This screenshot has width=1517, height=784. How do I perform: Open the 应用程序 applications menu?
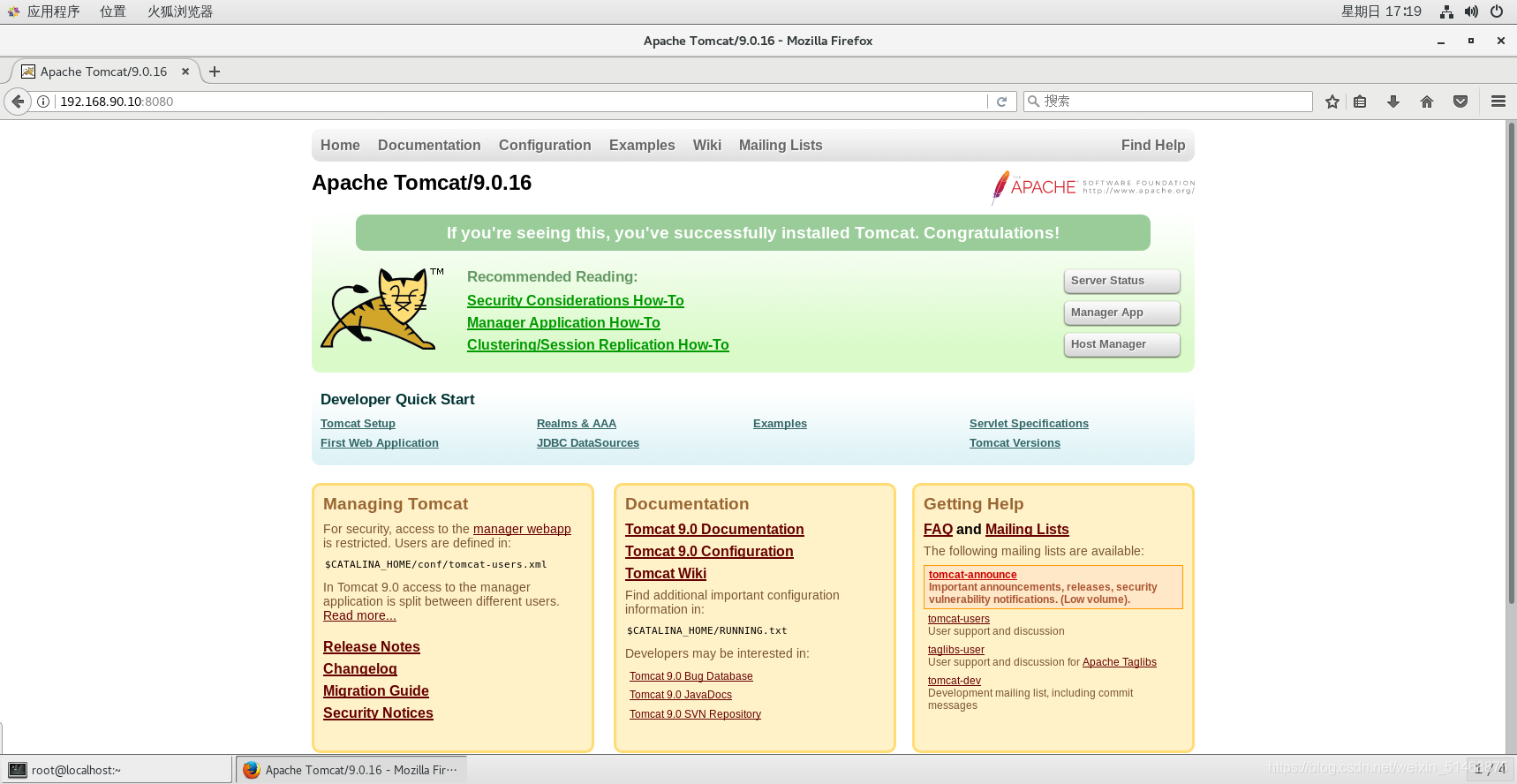point(44,11)
